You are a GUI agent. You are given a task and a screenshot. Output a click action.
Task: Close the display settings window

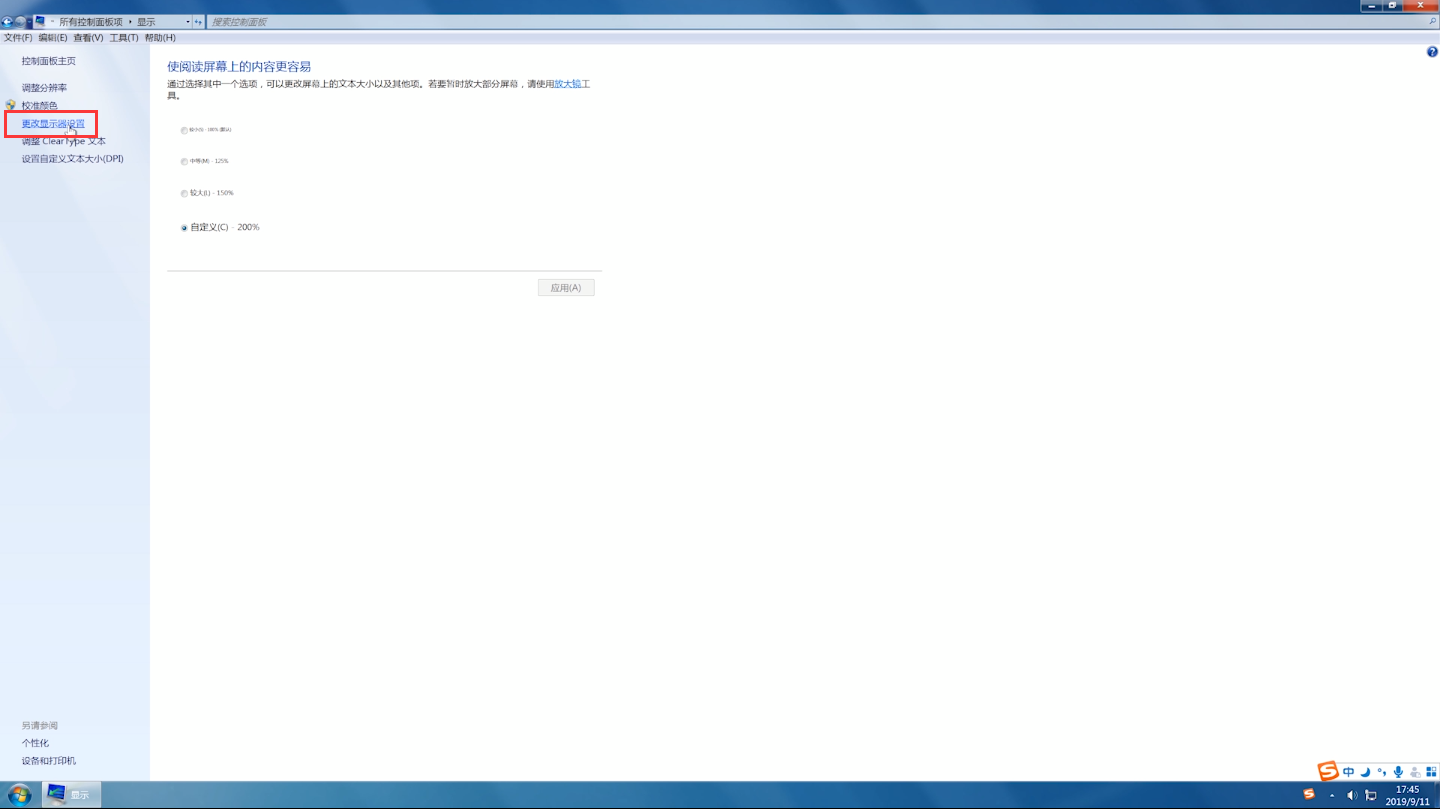[1420, 6]
